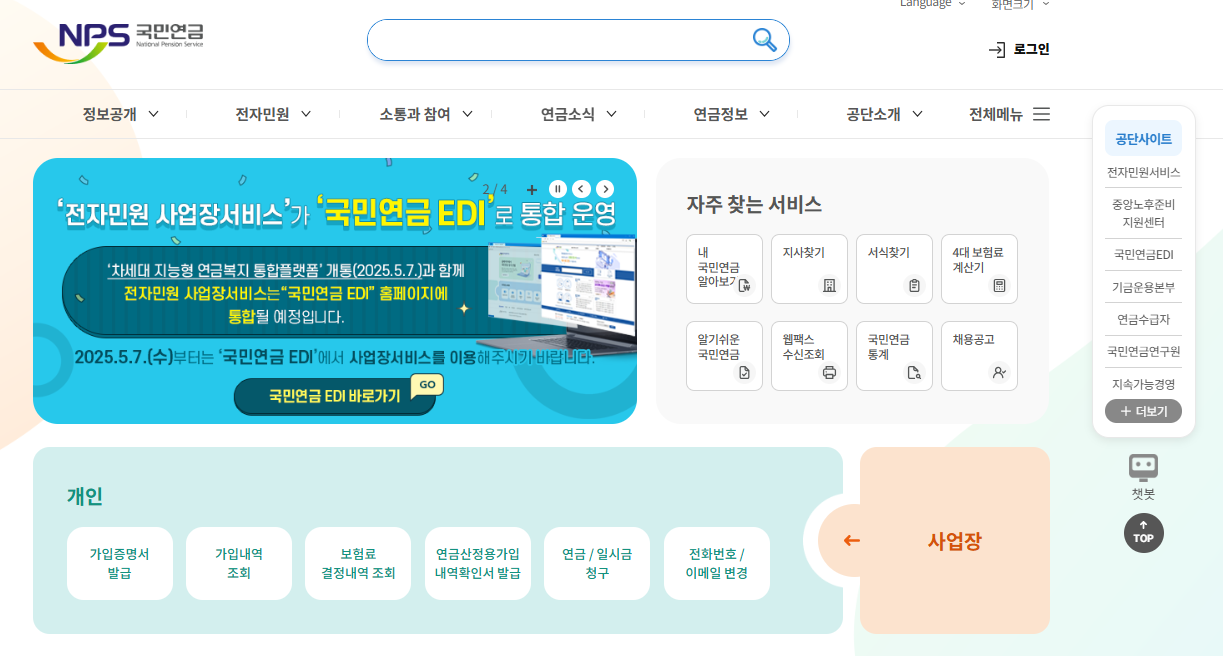Viewport: 1223px width, 656px height.
Task: Open the 챗봇 chatbot icon
Action: click(x=1143, y=470)
